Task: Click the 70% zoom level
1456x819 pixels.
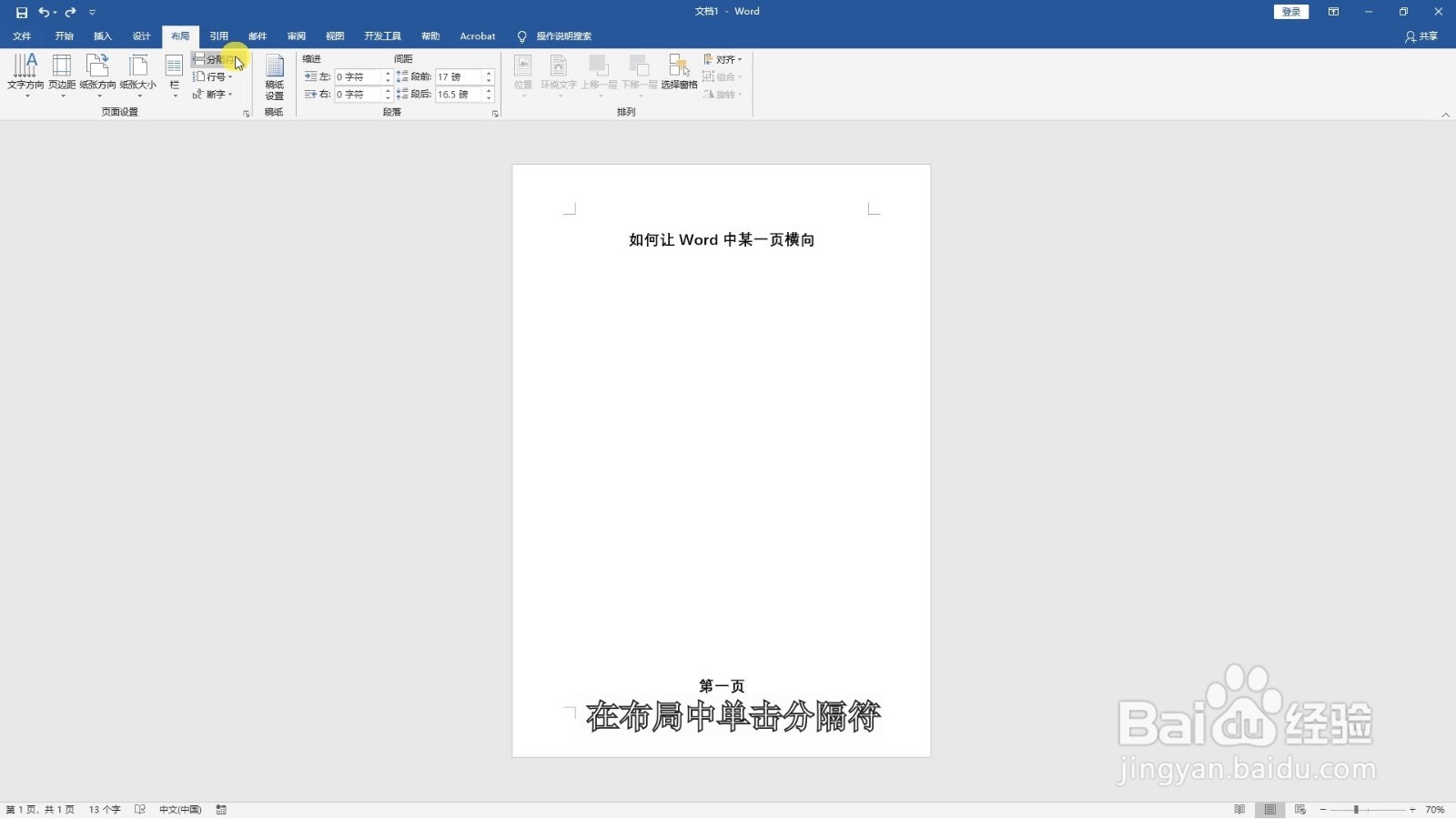Action: pyautogui.click(x=1435, y=810)
